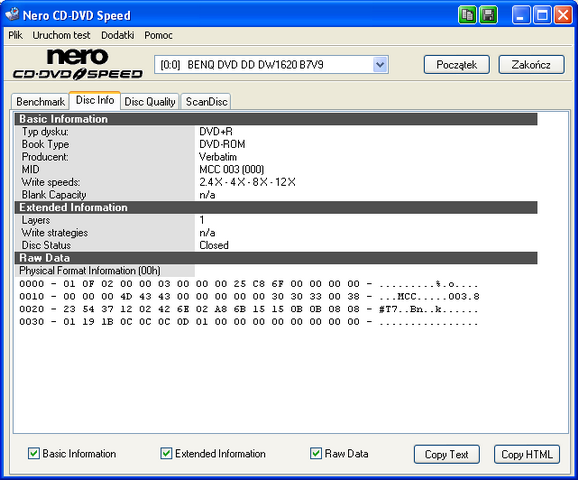Disable the Raw Data checkbox
The image size is (578, 480).
pos(316,453)
